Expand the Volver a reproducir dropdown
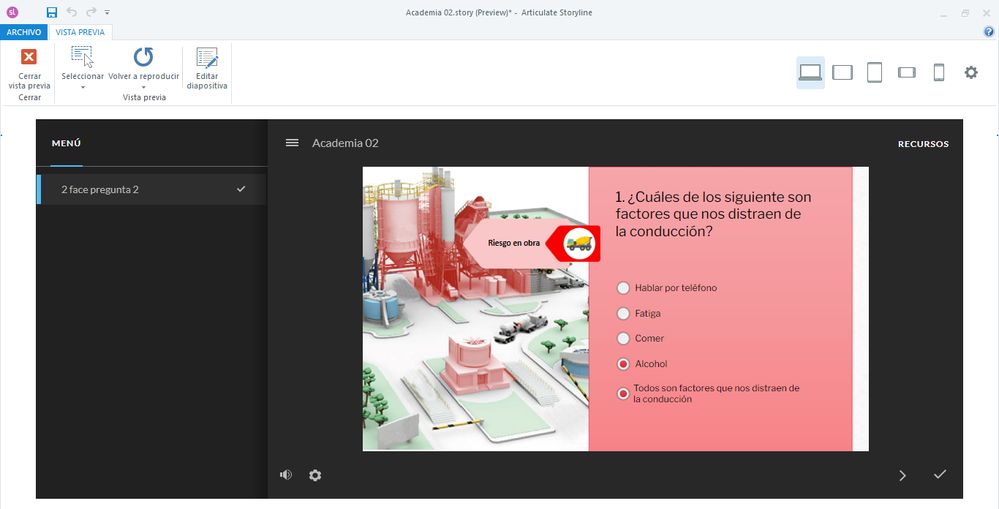Image resolution: width=999 pixels, height=509 pixels. (x=143, y=87)
